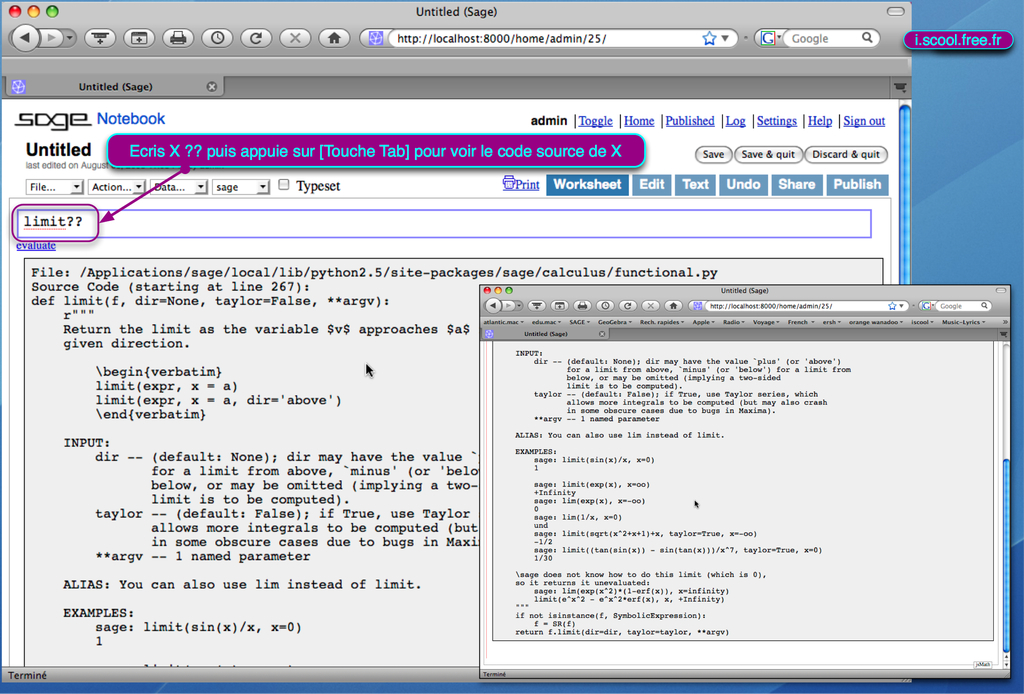This screenshot has width=1024, height=694.
Task: Reload page in the small overlapping window
Action: click(628, 306)
